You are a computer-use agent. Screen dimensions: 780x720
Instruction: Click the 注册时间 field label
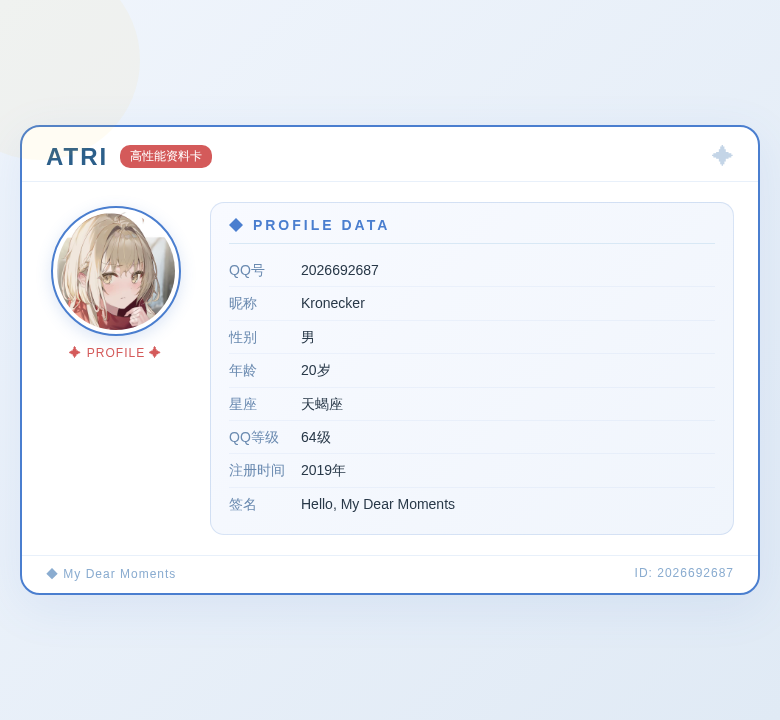pos(257,470)
